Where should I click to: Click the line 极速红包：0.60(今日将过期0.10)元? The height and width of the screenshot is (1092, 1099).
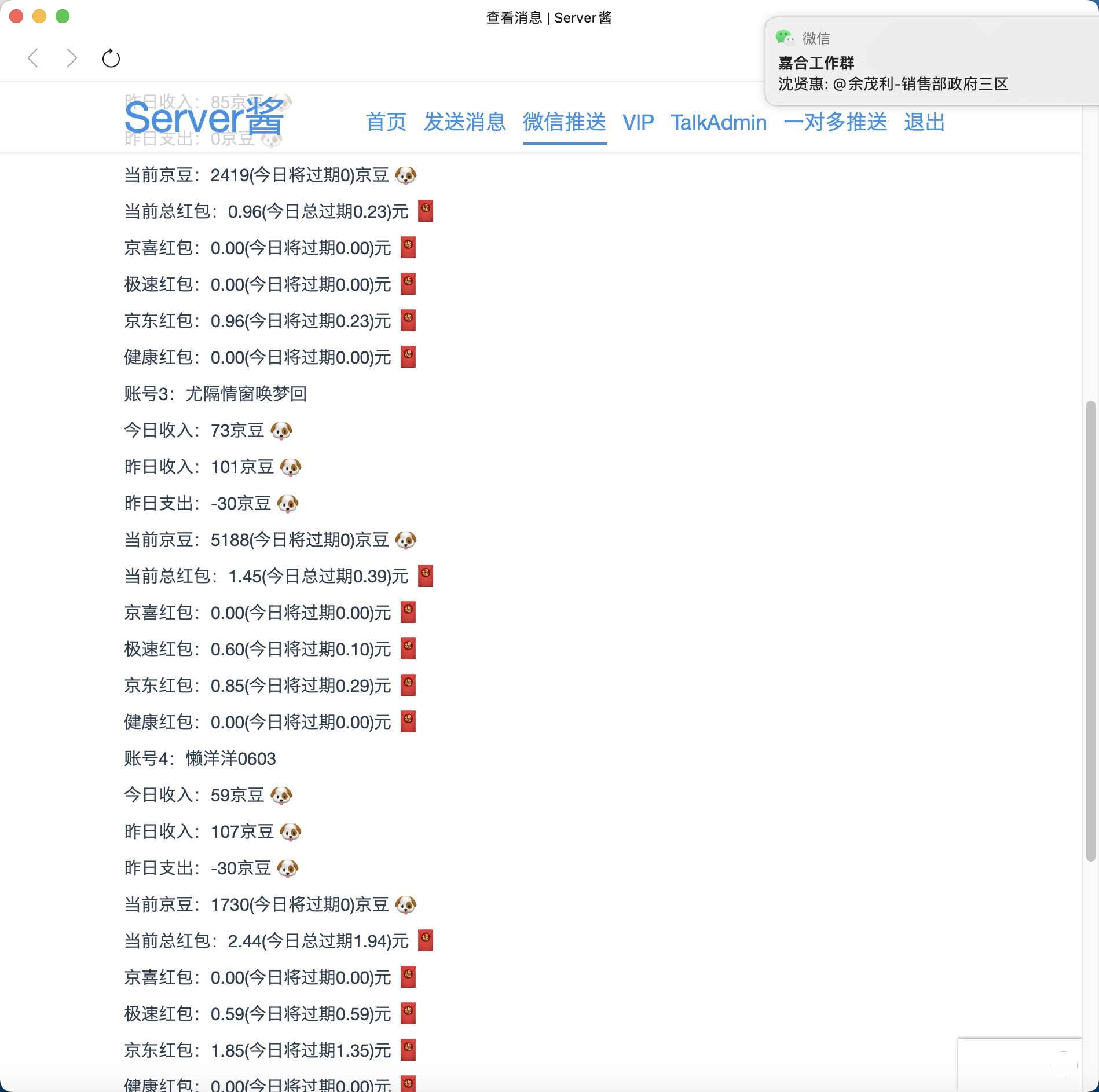270,649
